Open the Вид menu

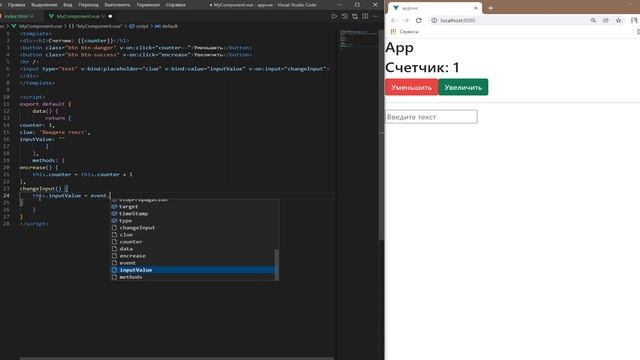click(x=68, y=5)
